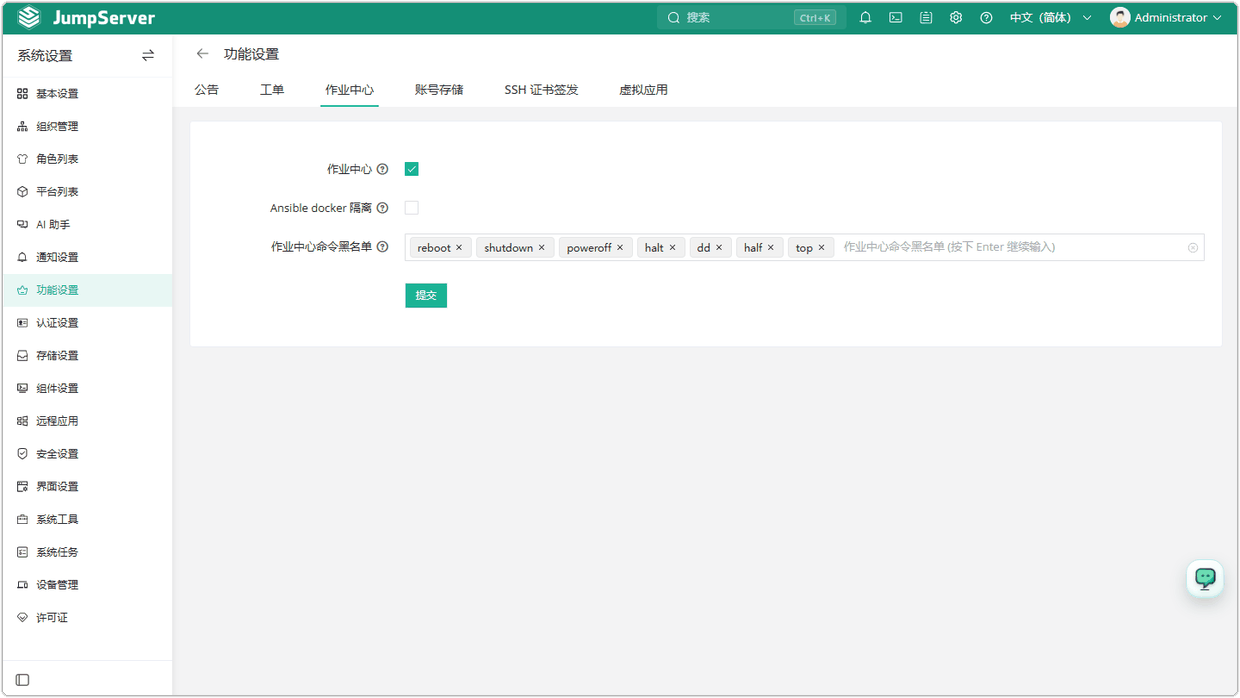The height and width of the screenshot is (698, 1240).
Task: Open the chat assistant floating icon
Action: (x=1205, y=578)
